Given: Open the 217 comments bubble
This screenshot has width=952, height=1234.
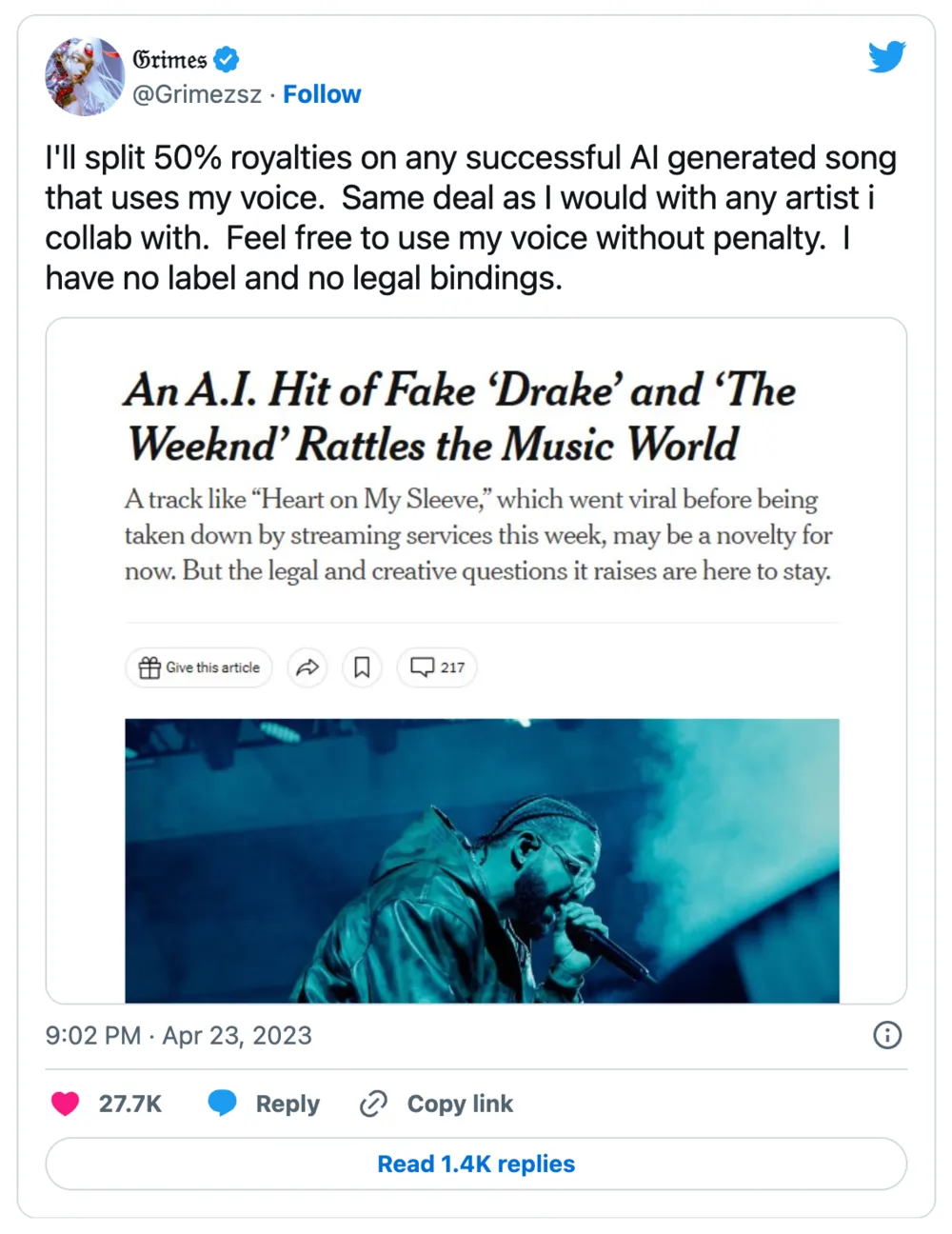Looking at the screenshot, I should click(437, 667).
